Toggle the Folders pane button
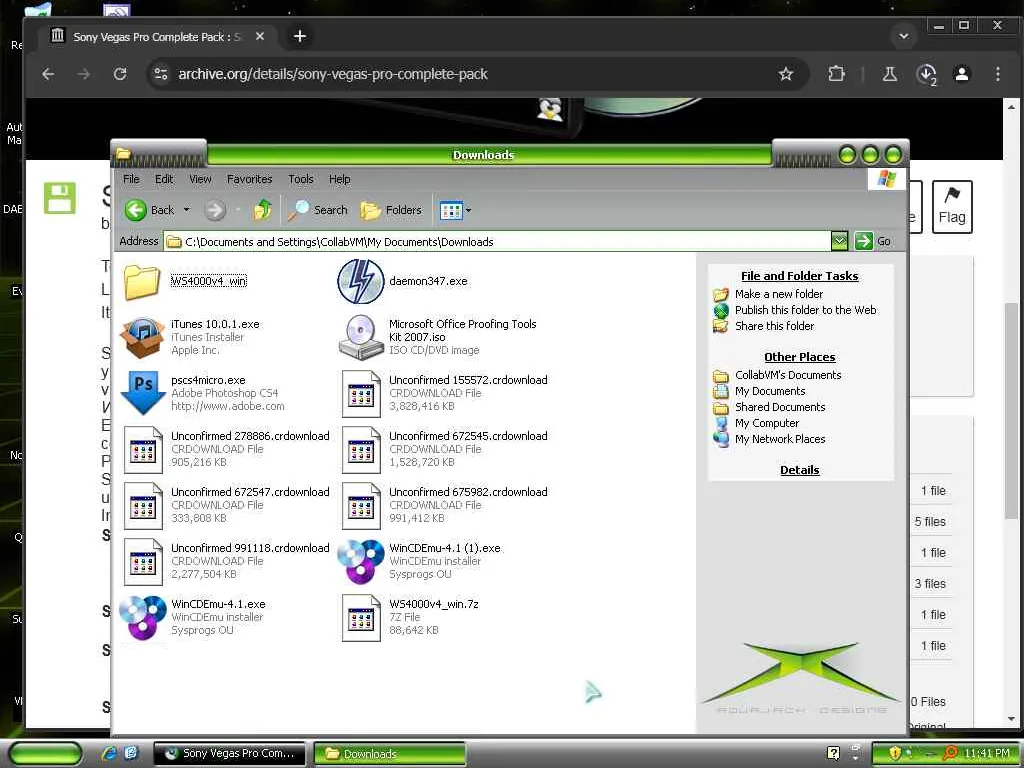1024x768 pixels. pos(391,210)
